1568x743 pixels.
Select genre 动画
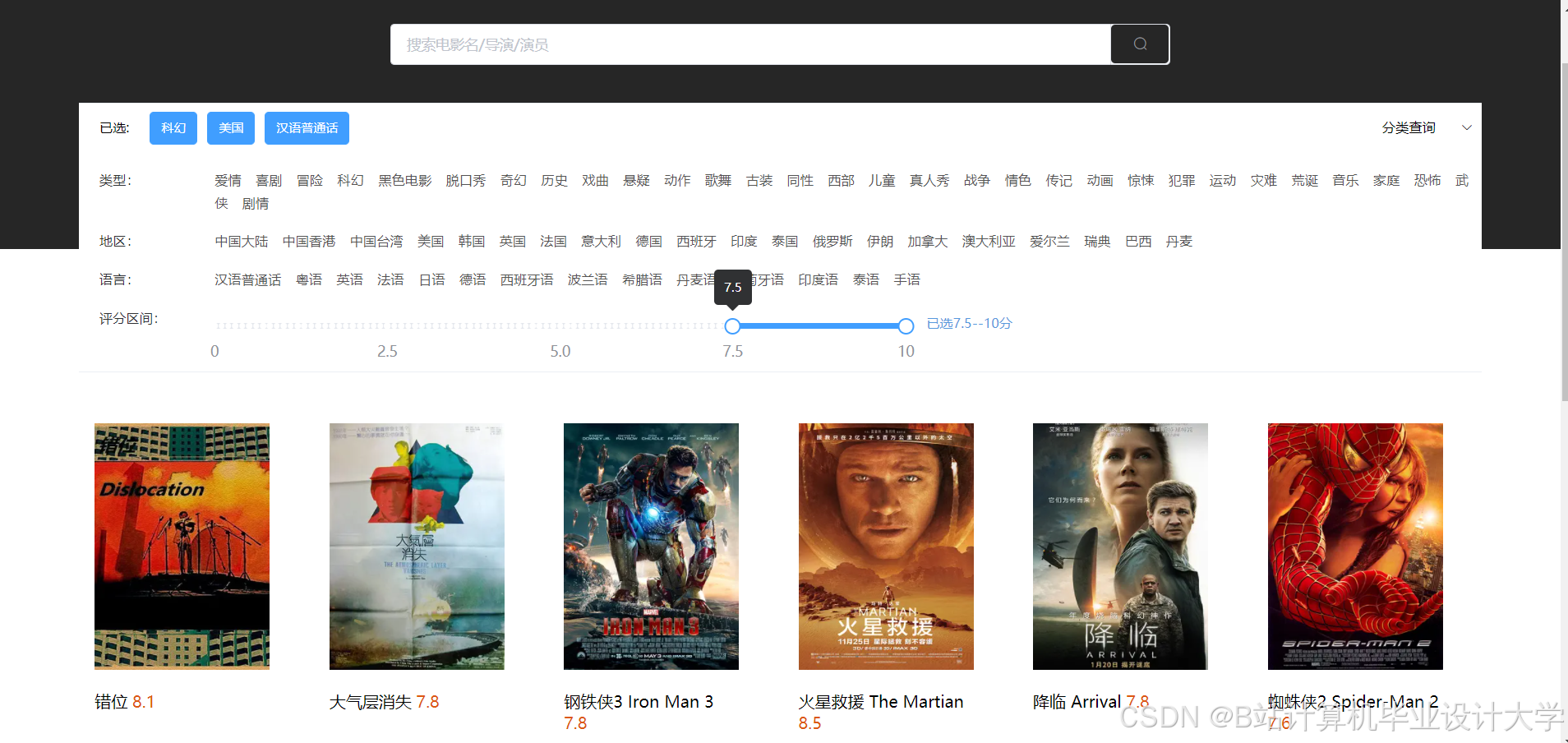point(1100,181)
